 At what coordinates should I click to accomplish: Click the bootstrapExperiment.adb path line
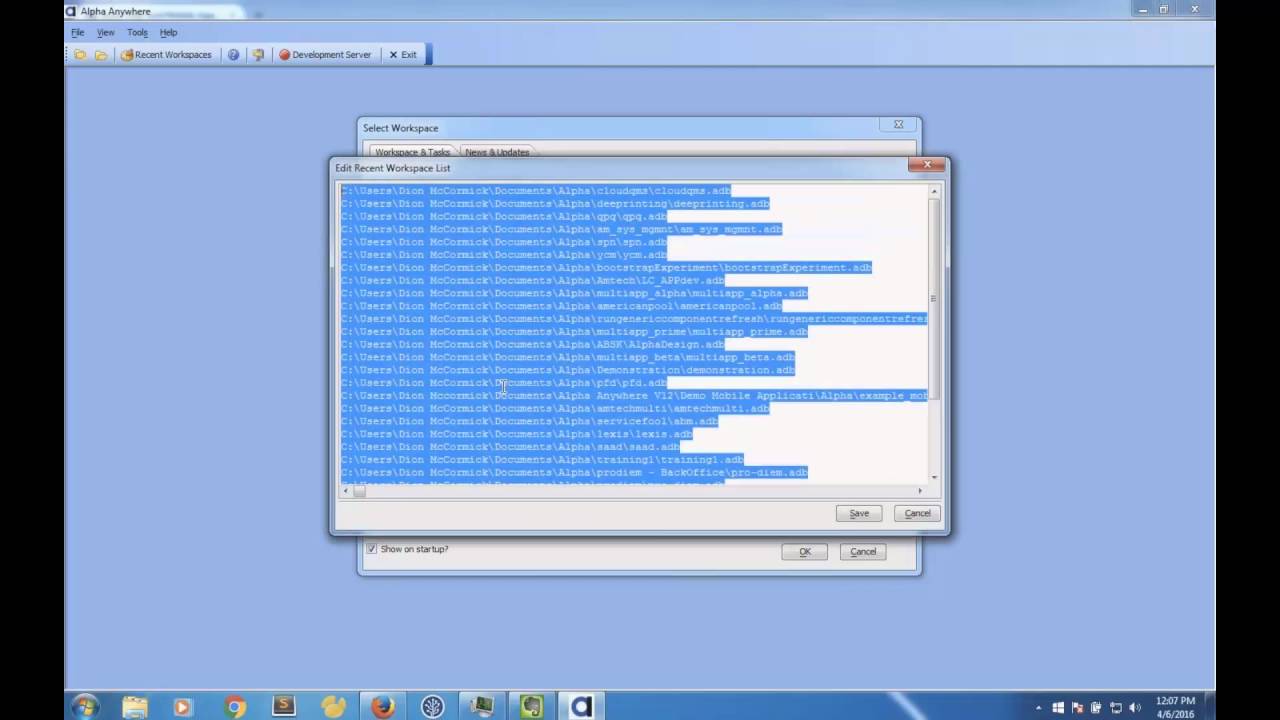[607, 268]
